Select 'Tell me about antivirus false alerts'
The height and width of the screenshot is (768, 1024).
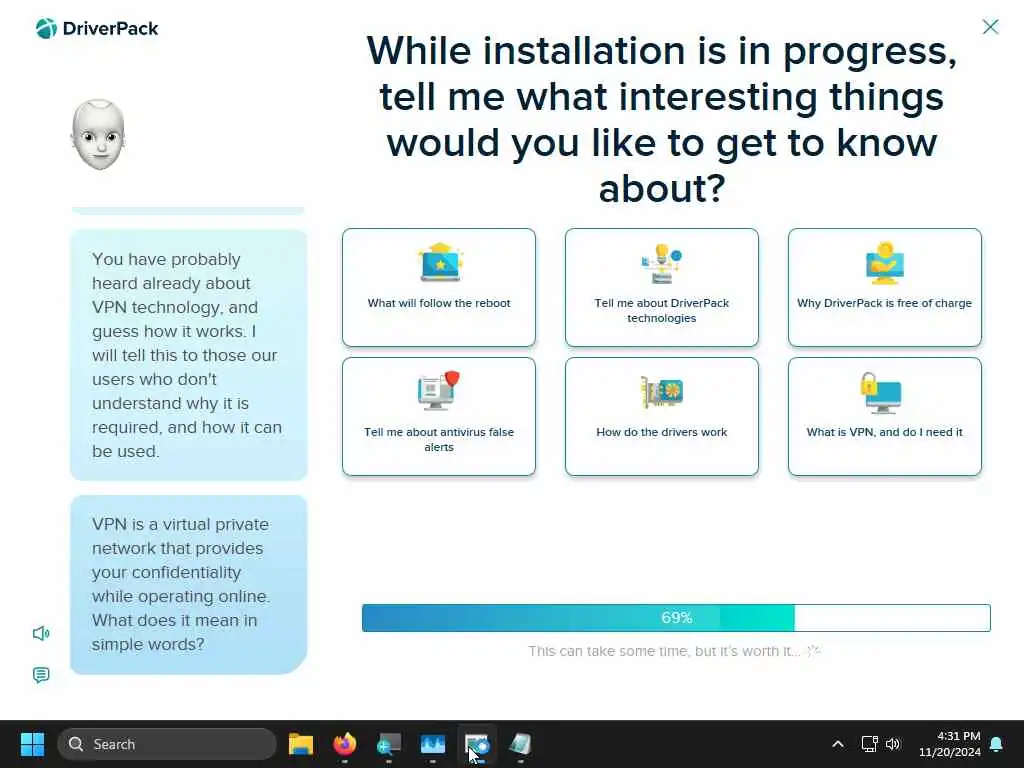point(439,416)
